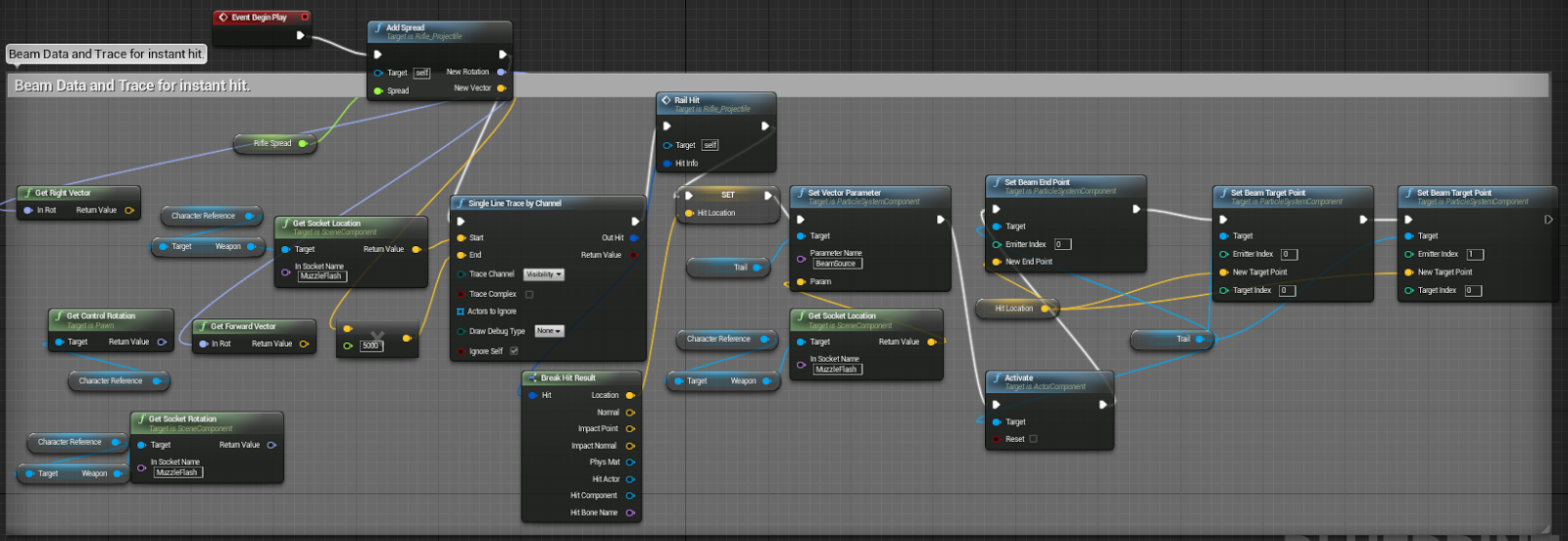Screen dimensions: 1568x541
Task: Select the Break Hit Result node title
Action: coord(568,378)
